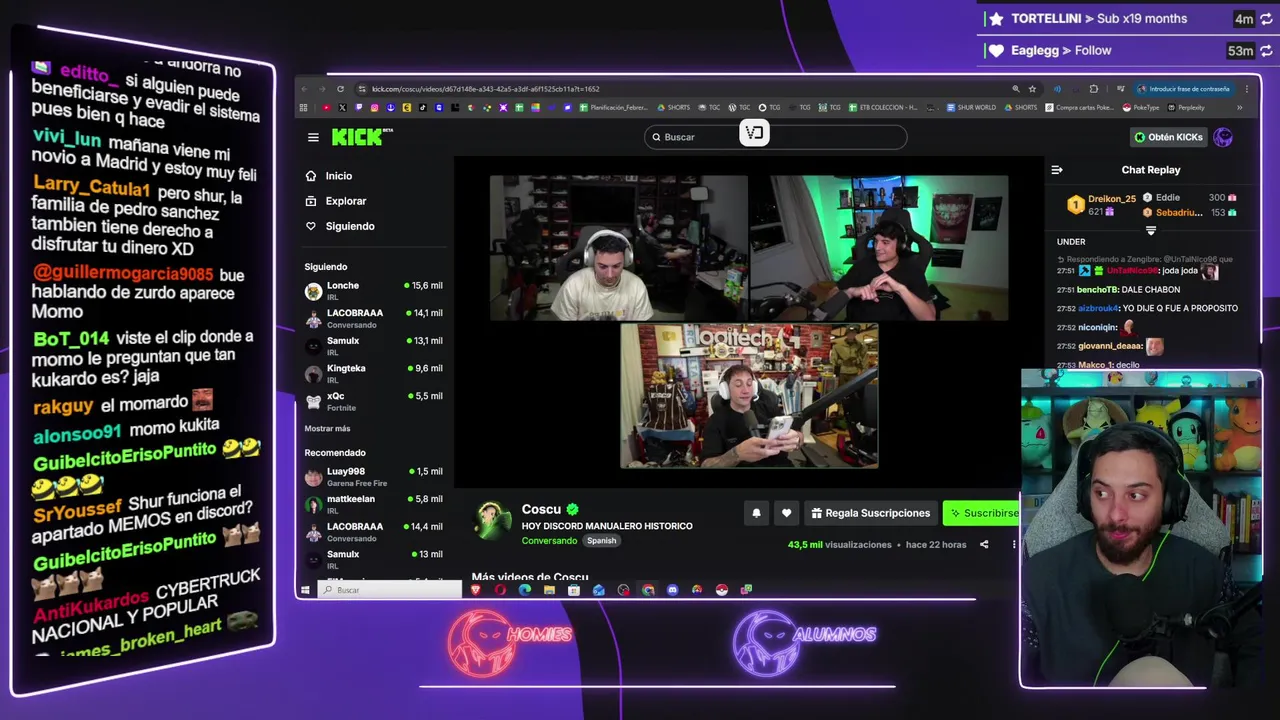Go to Inicio in Kick sidebar
The width and height of the screenshot is (1280, 720).
click(329, 176)
